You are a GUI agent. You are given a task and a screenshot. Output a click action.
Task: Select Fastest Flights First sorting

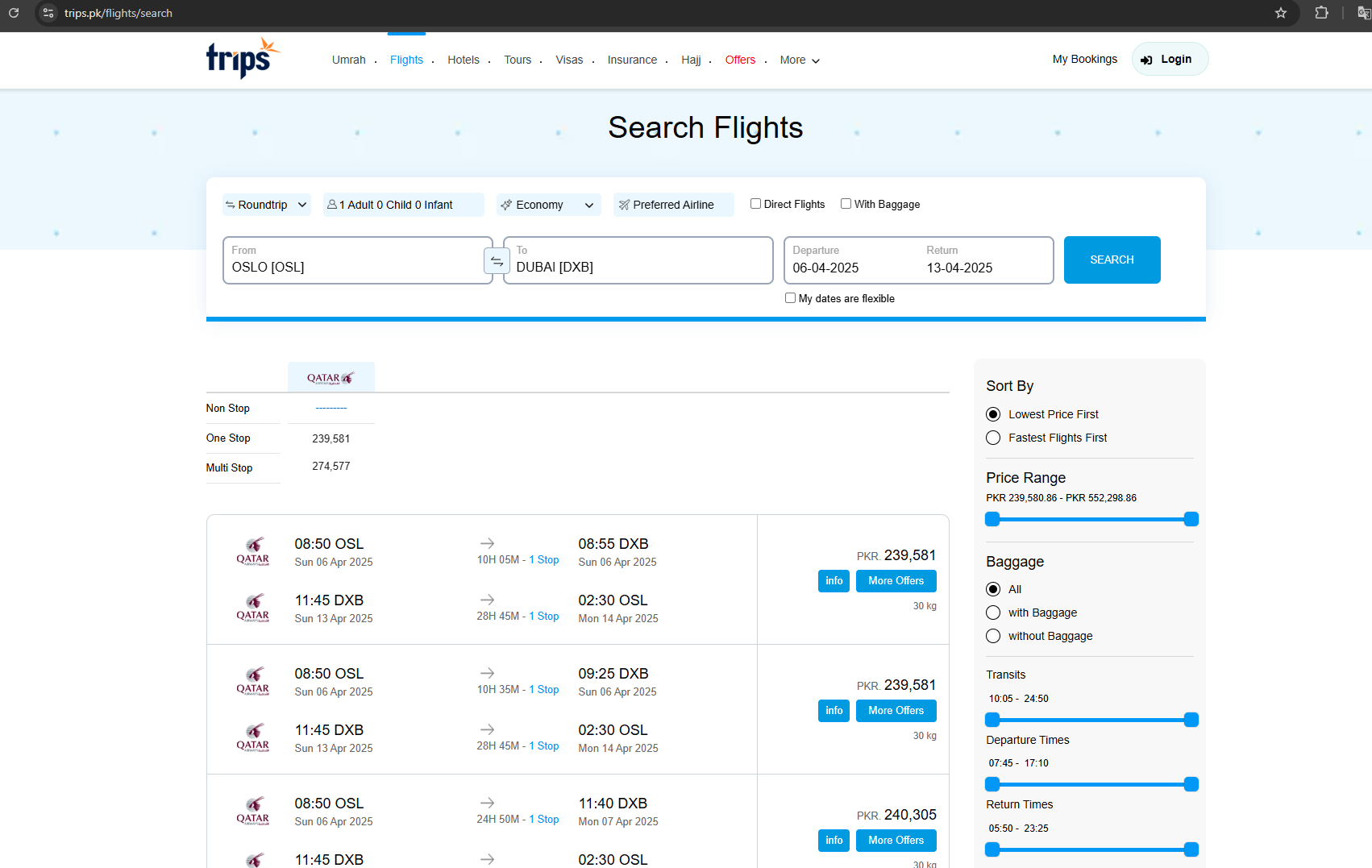(x=993, y=438)
